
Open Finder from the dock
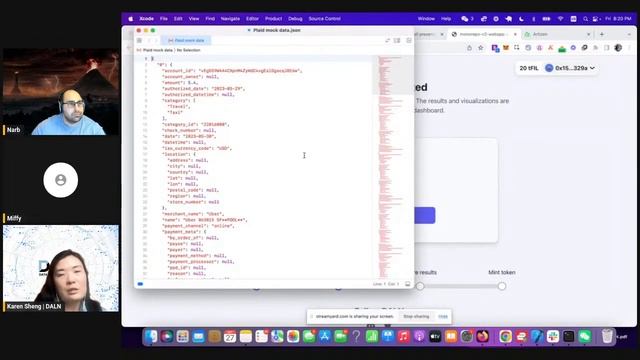point(151,336)
